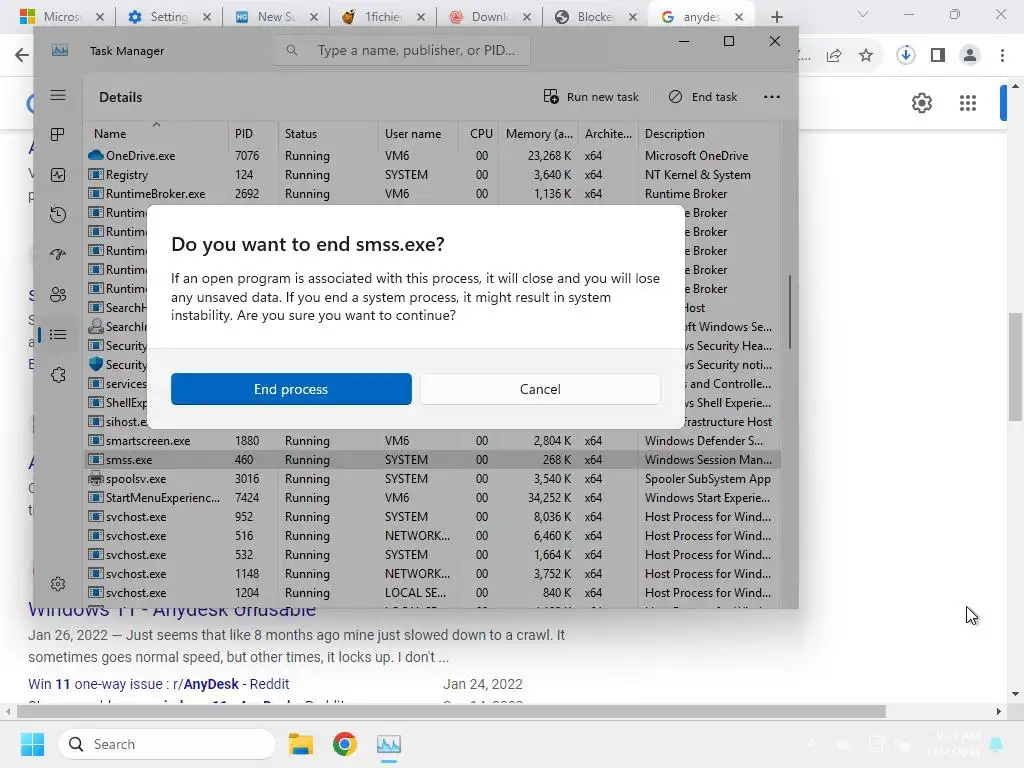Select the Details page icon in sidebar
1024x768 pixels.
(58, 335)
